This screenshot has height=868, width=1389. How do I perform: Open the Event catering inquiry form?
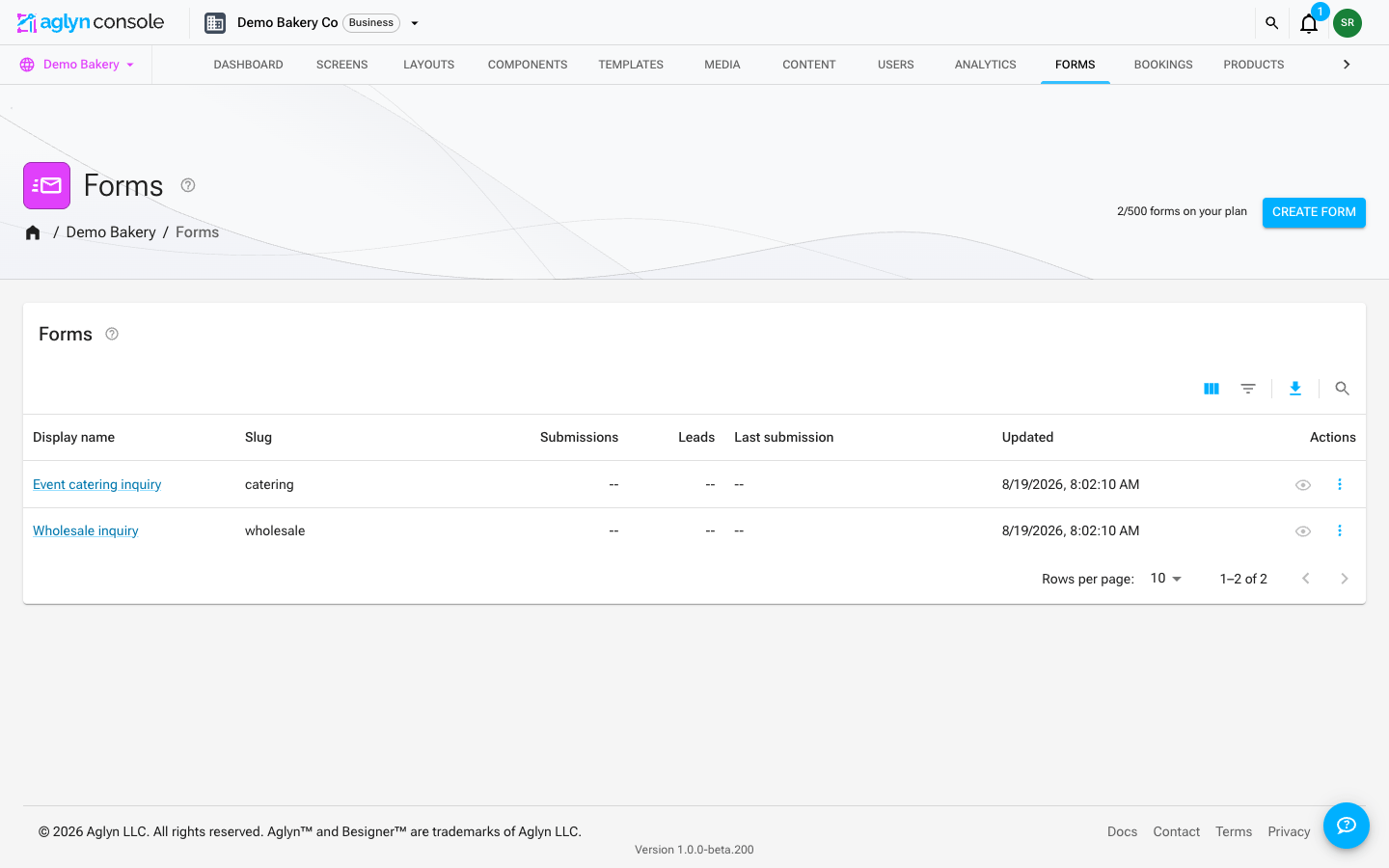96,484
